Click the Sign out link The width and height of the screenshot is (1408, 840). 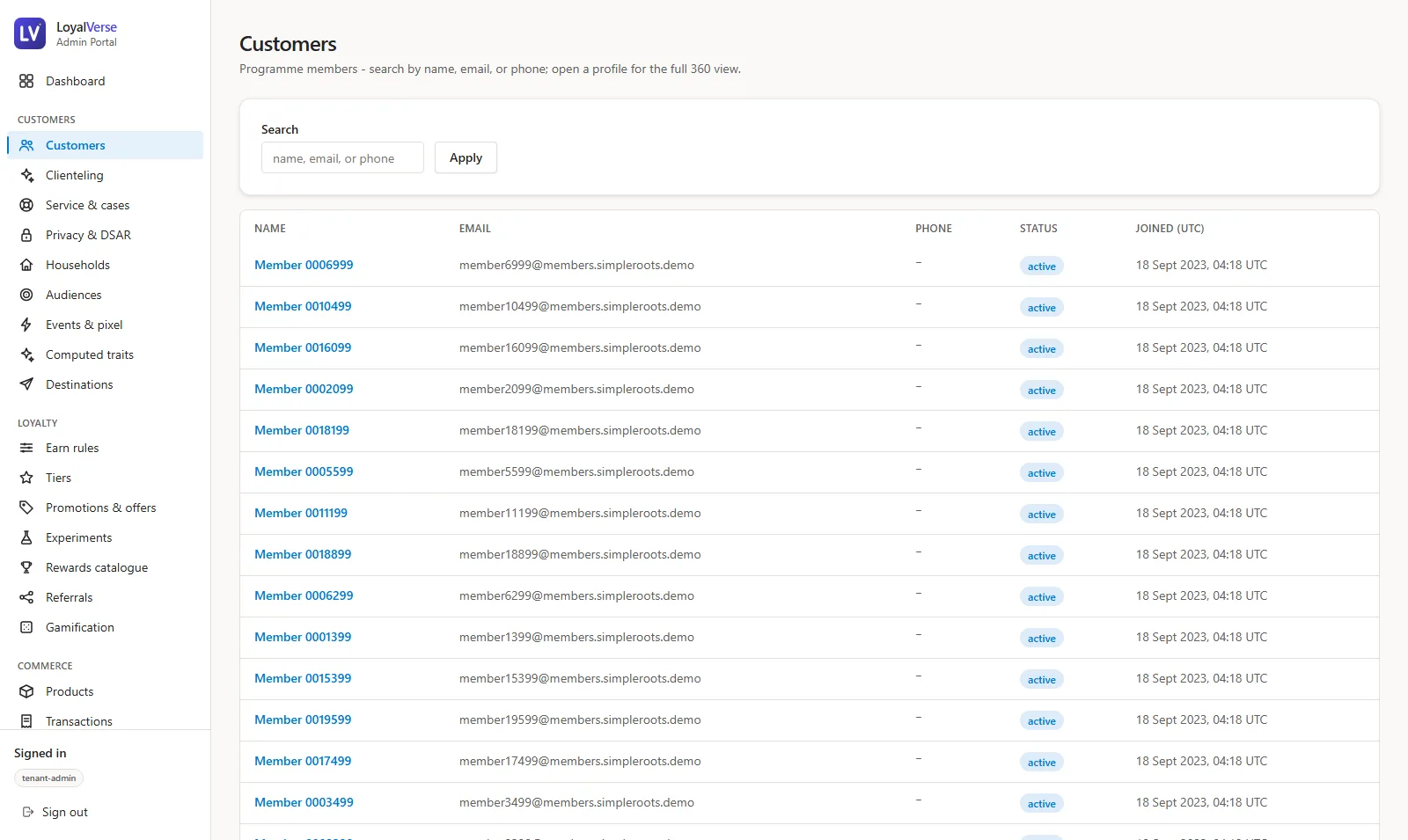click(55, 812)
